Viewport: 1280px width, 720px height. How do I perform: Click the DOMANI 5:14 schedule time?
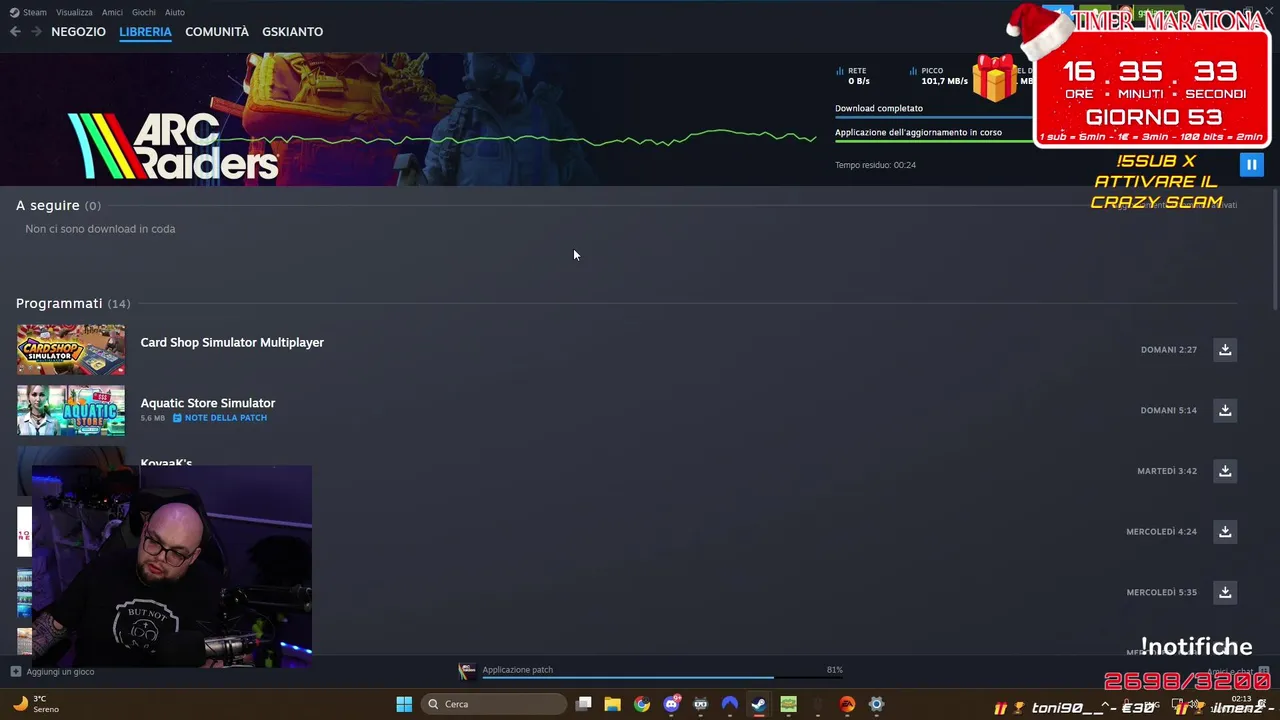[x=1169, y=410]
